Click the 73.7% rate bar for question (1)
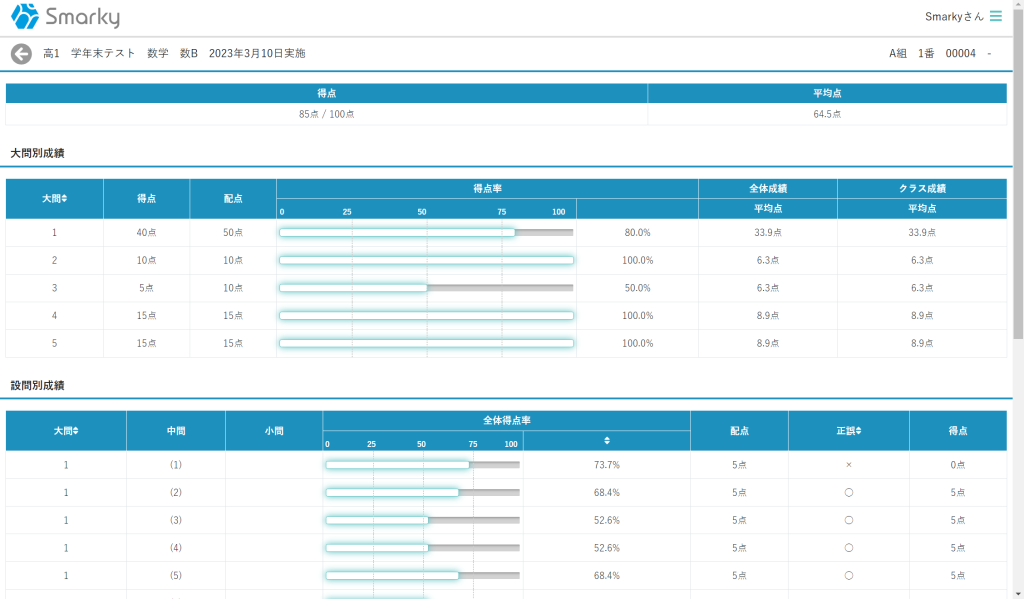Image resolution: width=1024 pixels, height=599 pixels. 423,465
